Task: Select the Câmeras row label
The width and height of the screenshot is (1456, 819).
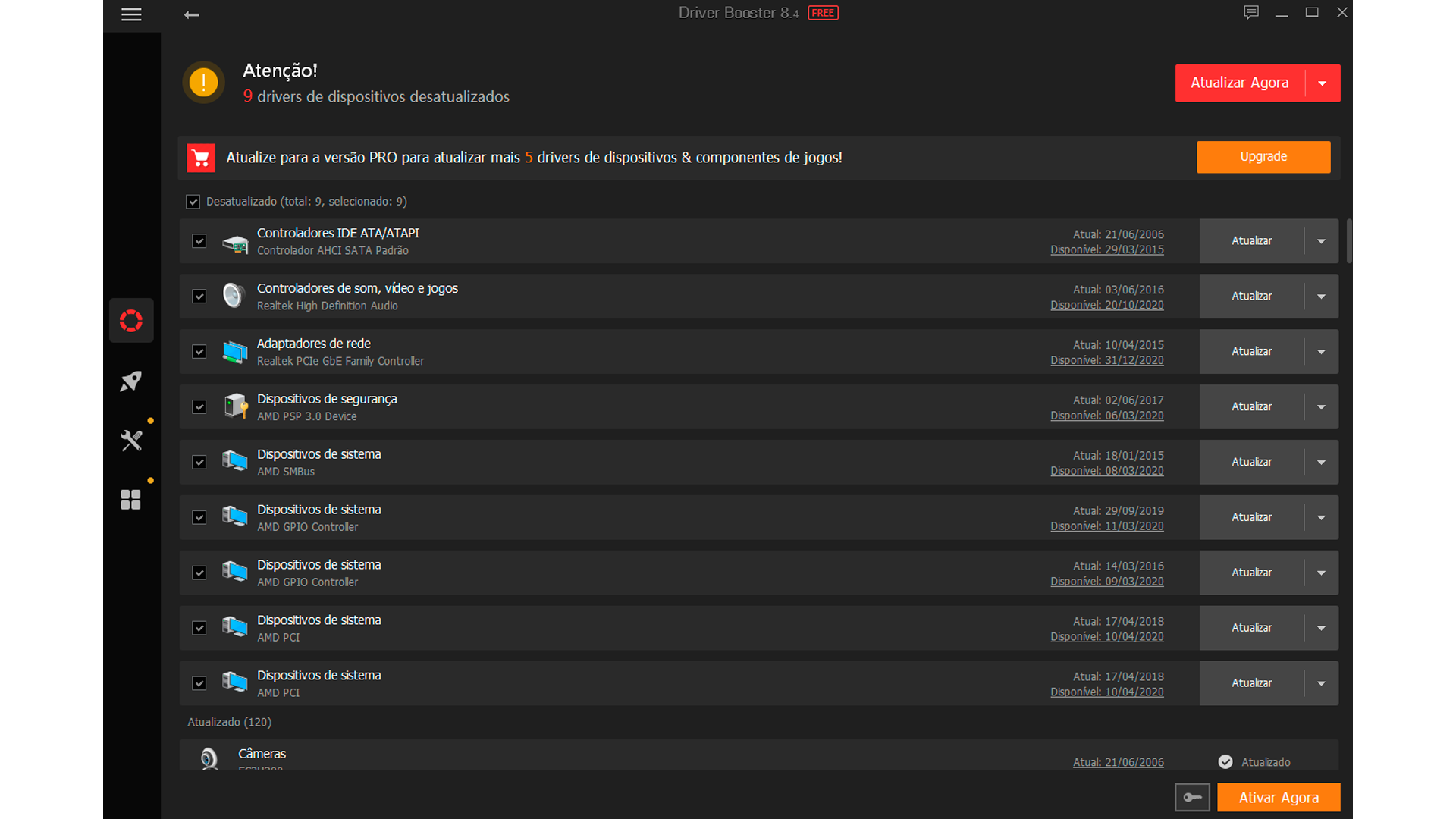Action: [x=262, y=754]
